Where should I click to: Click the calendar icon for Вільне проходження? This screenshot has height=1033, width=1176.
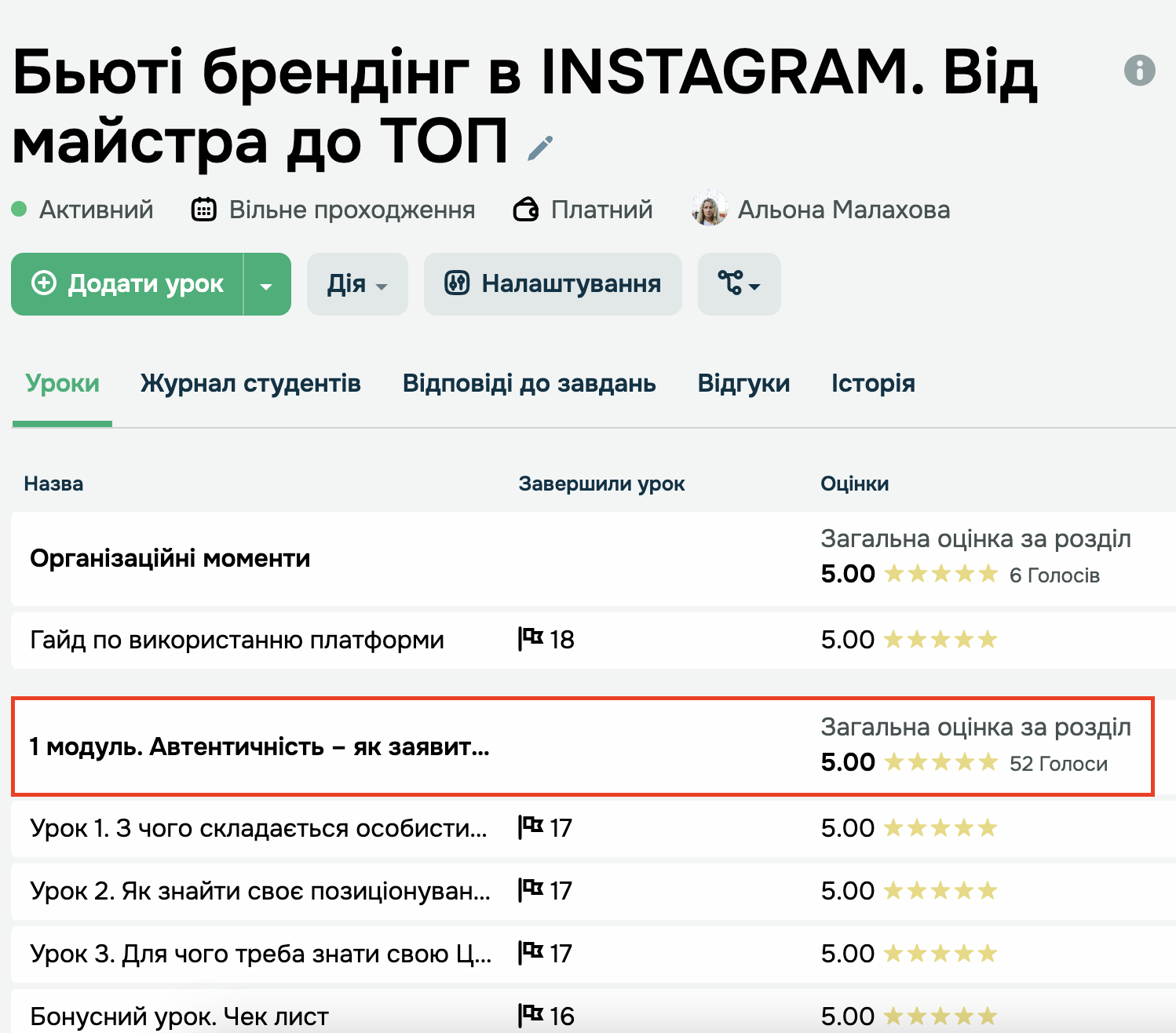[204, 210]
